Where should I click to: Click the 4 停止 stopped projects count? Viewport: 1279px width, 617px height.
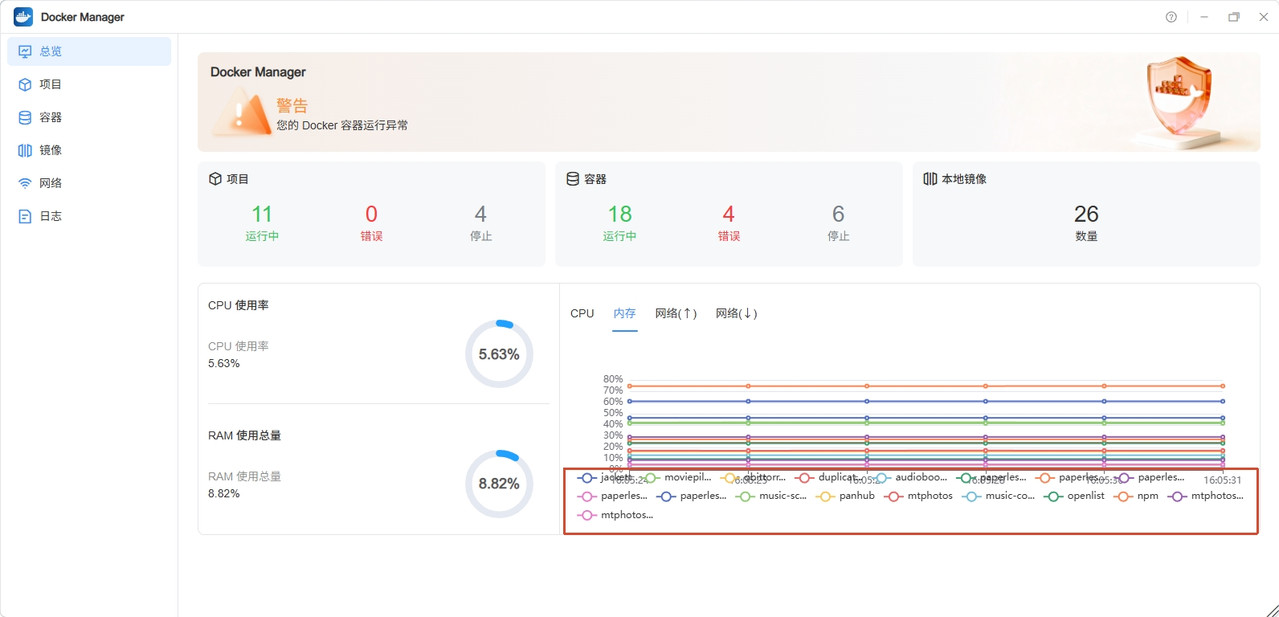481,222
